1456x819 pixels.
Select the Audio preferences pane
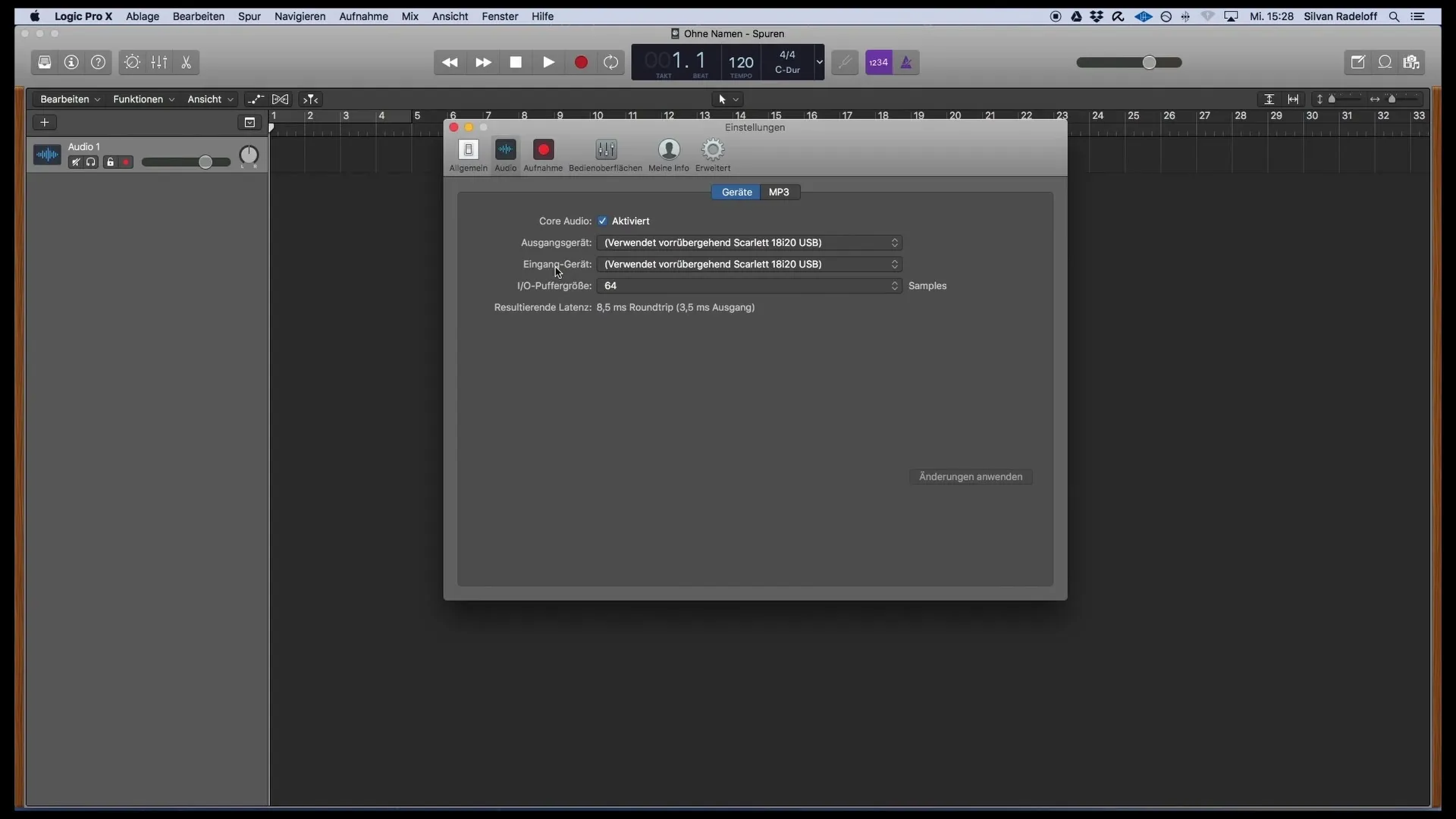506,155
